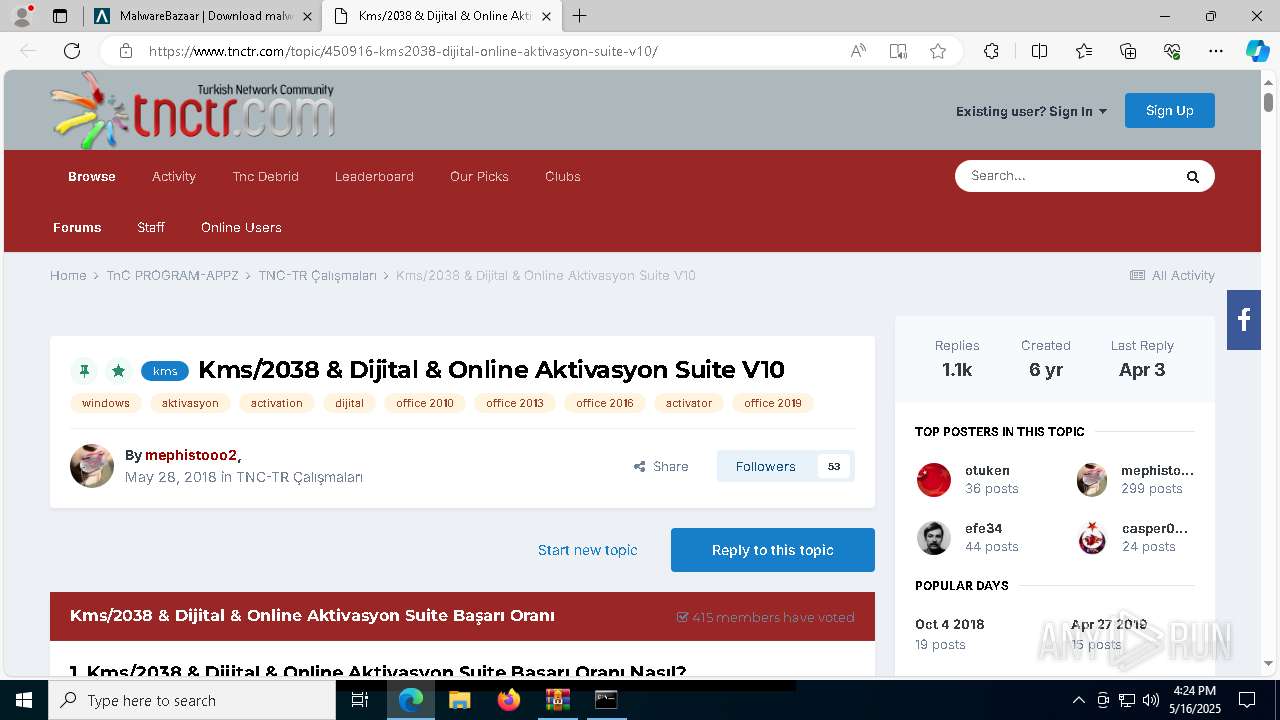Show hidden system tray icons
The width and height of the screenshot is (1280, 720).
[1078, 700]
